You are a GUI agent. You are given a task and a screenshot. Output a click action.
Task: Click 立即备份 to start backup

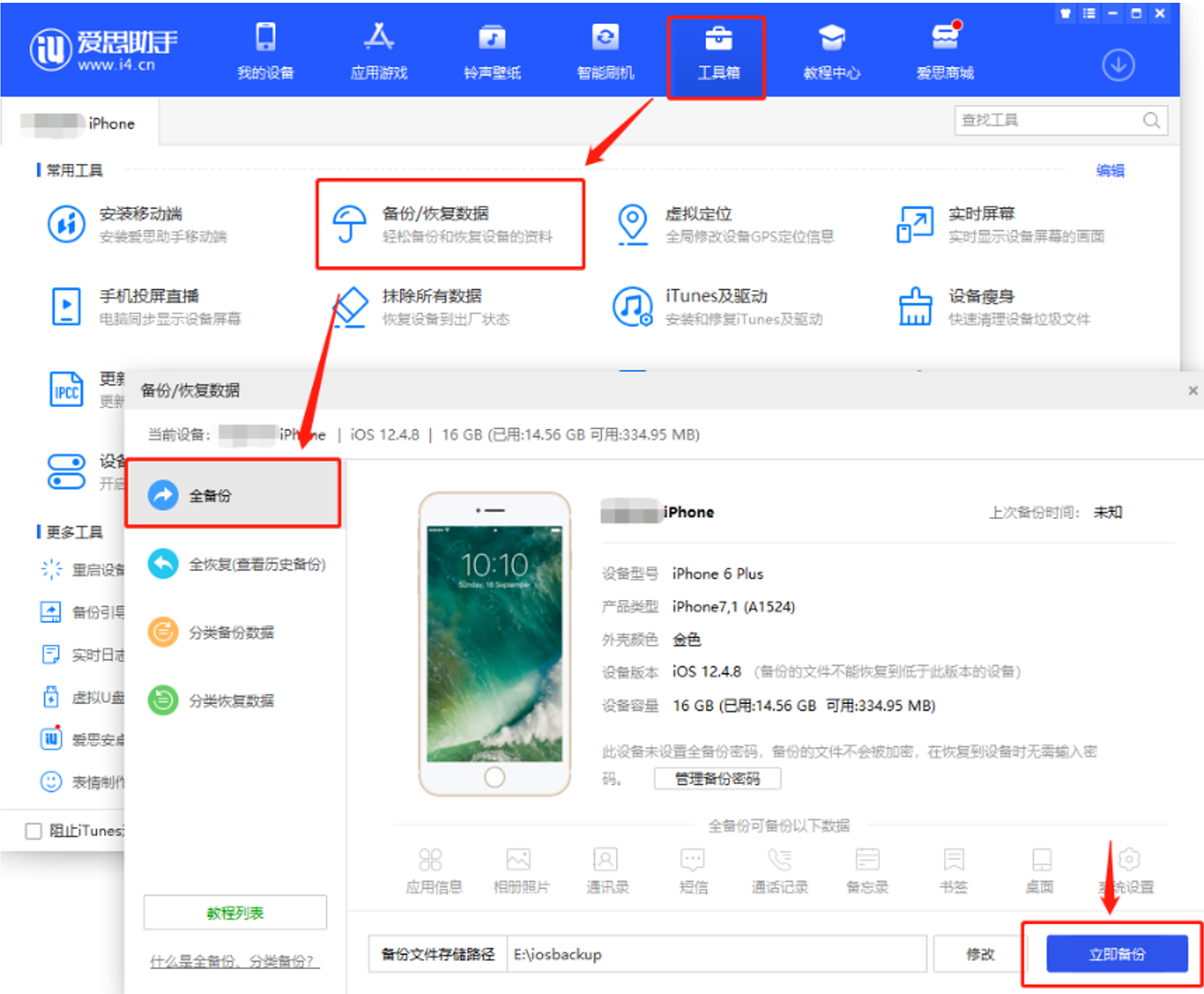[1117, 954]
